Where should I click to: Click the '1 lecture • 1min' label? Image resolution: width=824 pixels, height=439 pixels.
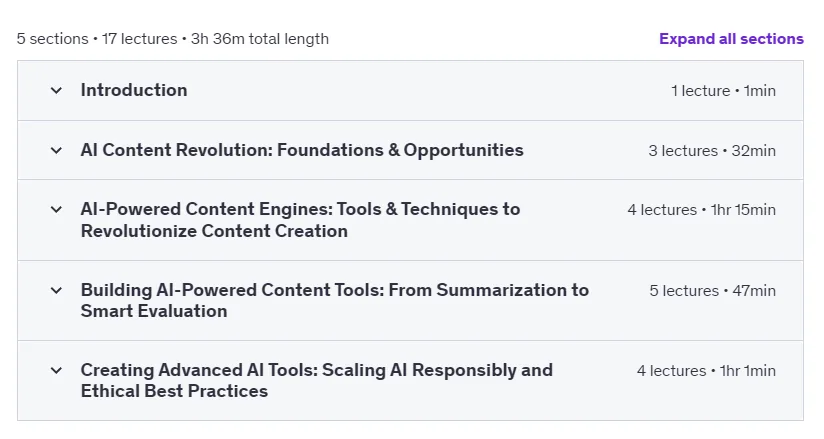click(723, 90)
